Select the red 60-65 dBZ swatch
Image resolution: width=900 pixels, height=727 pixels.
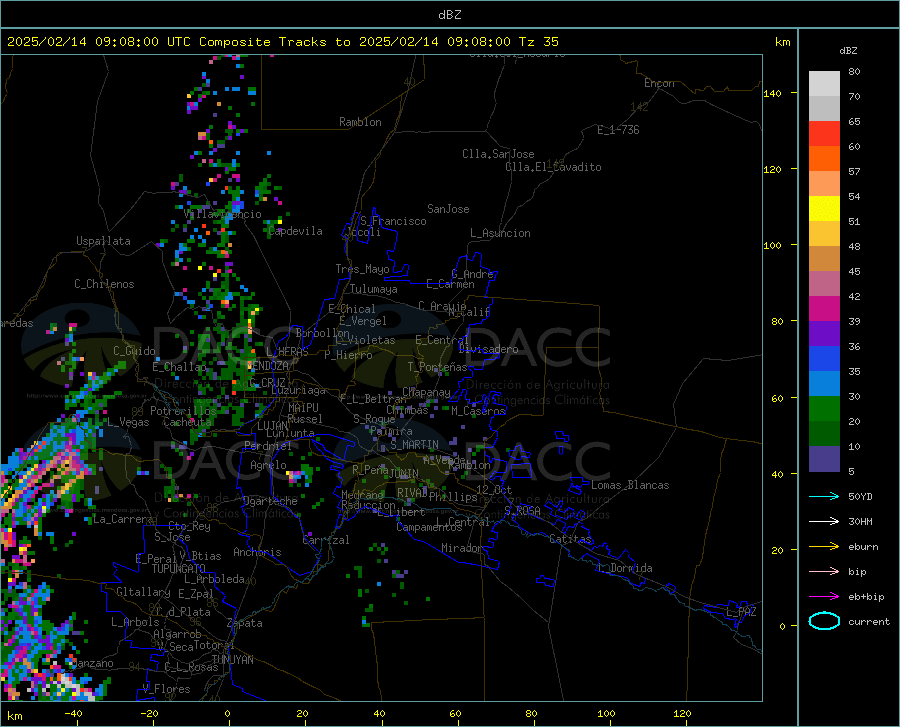[x=824, y=134]
